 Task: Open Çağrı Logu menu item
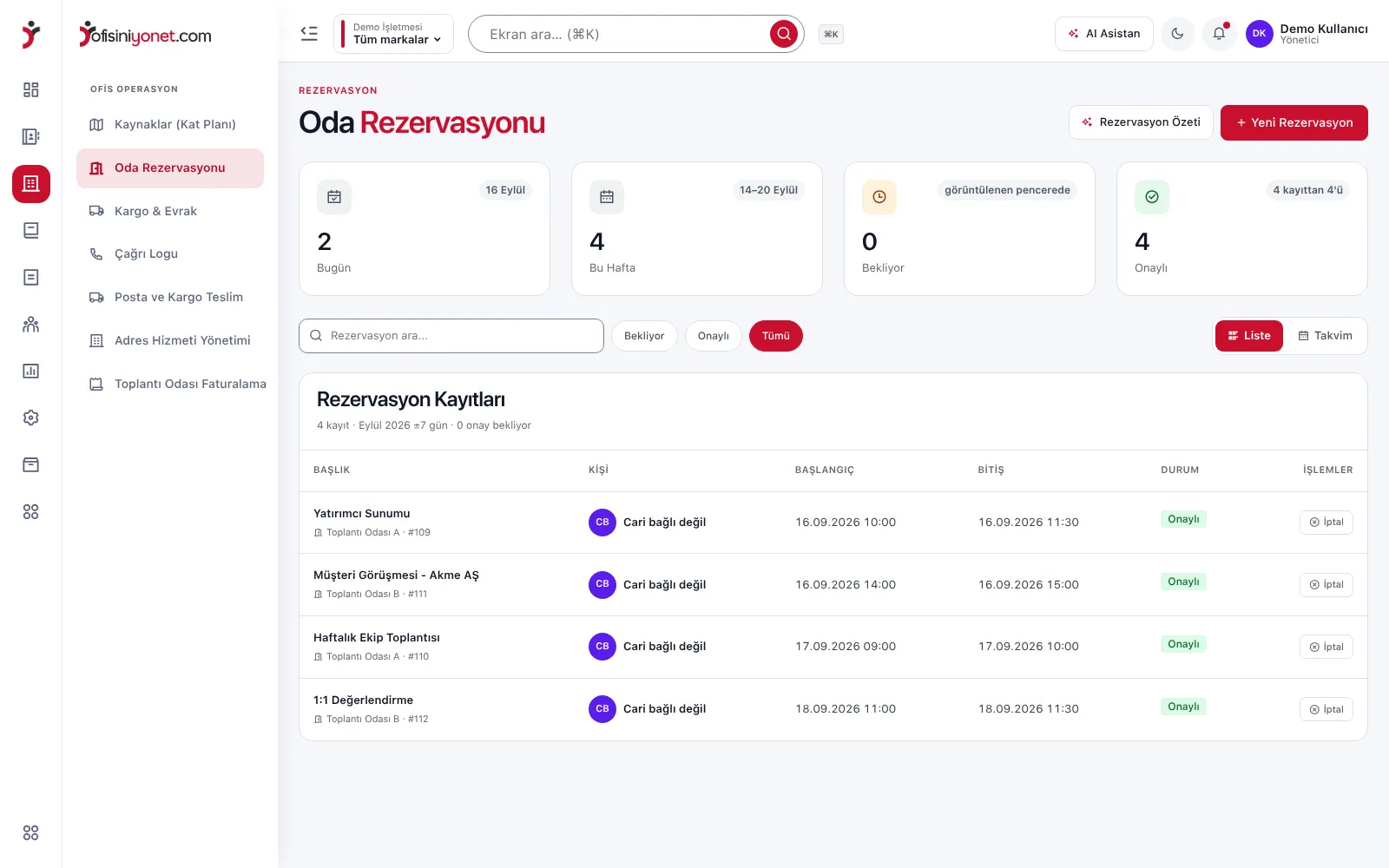point(170,253)
